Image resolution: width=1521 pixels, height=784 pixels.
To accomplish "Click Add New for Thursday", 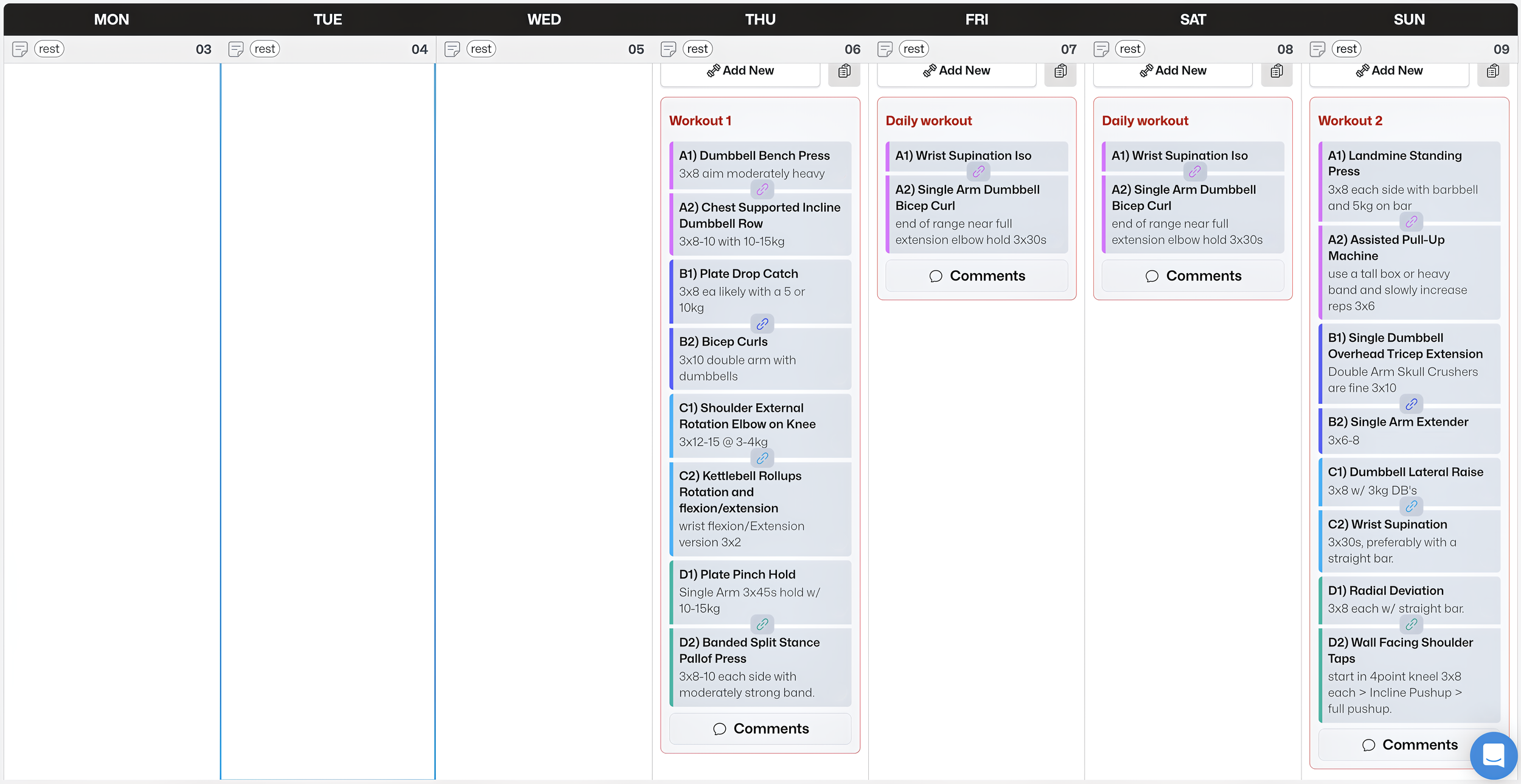I will tap(740, 72).
